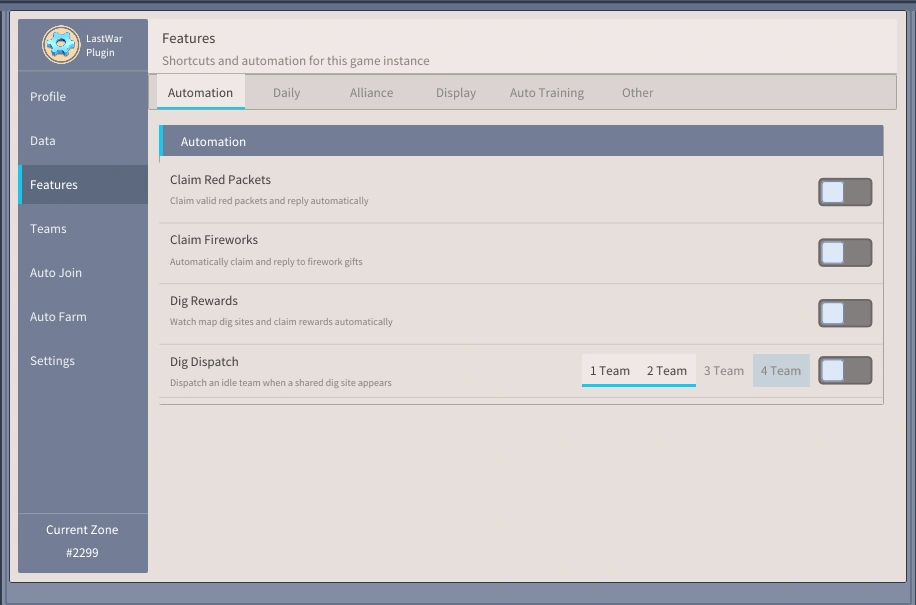Viewport: 916px width, 605px height.
Task: Enable the Dig Dispatch switch
Action: coord(845,371)
